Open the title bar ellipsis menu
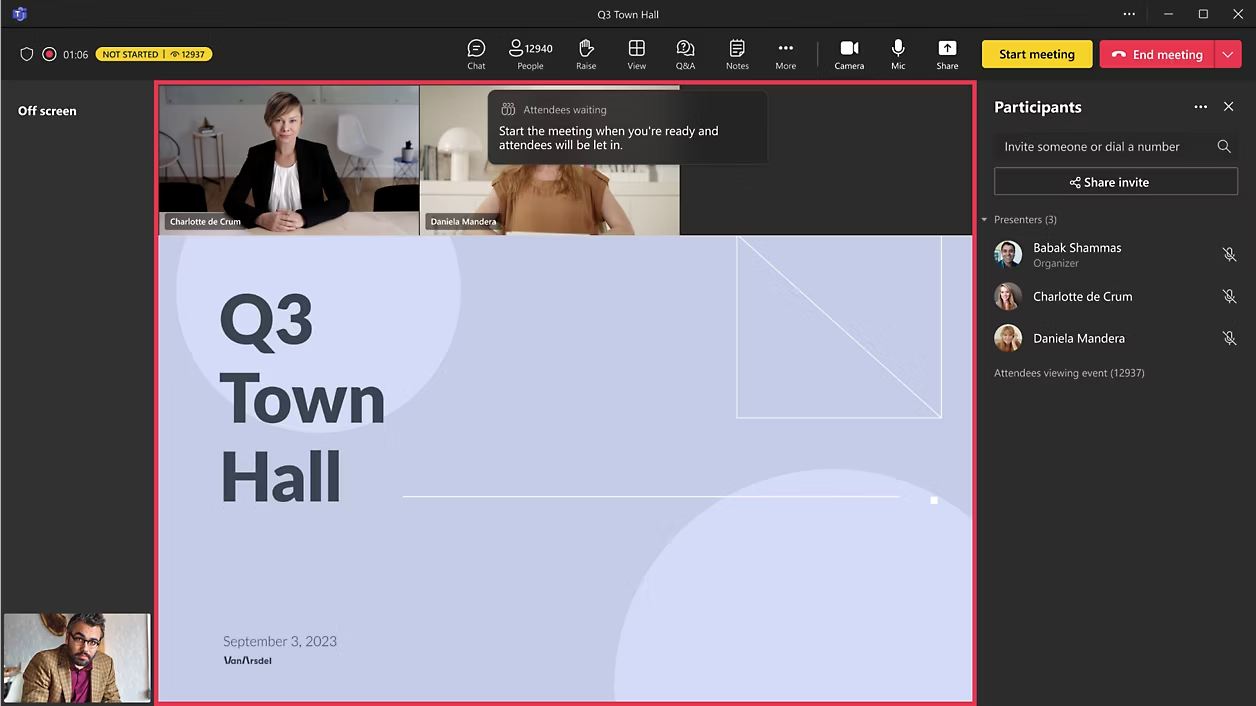Viewport: 1256px width, 706px height. pos(1129,14)
